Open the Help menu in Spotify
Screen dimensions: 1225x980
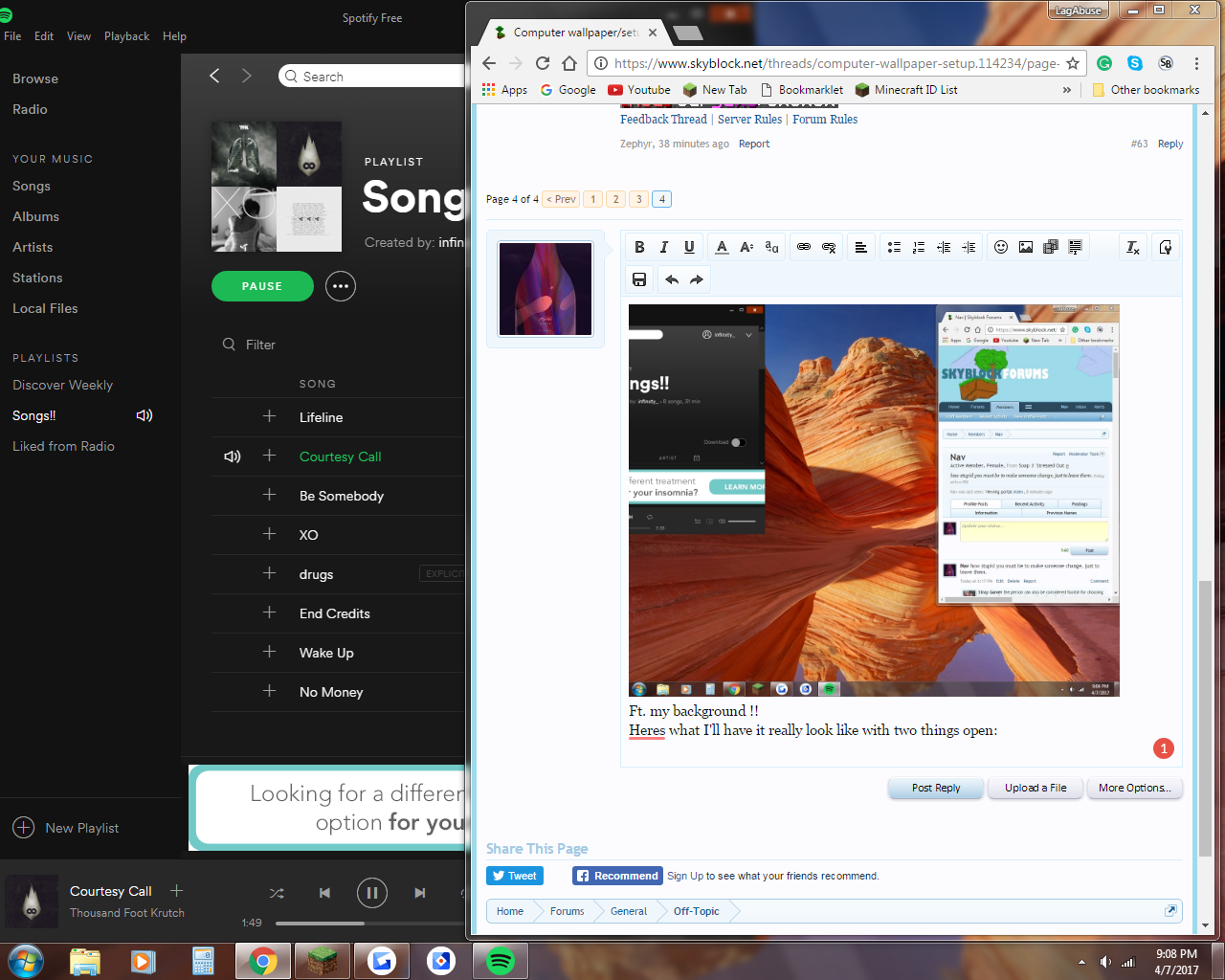coord(174,36)
